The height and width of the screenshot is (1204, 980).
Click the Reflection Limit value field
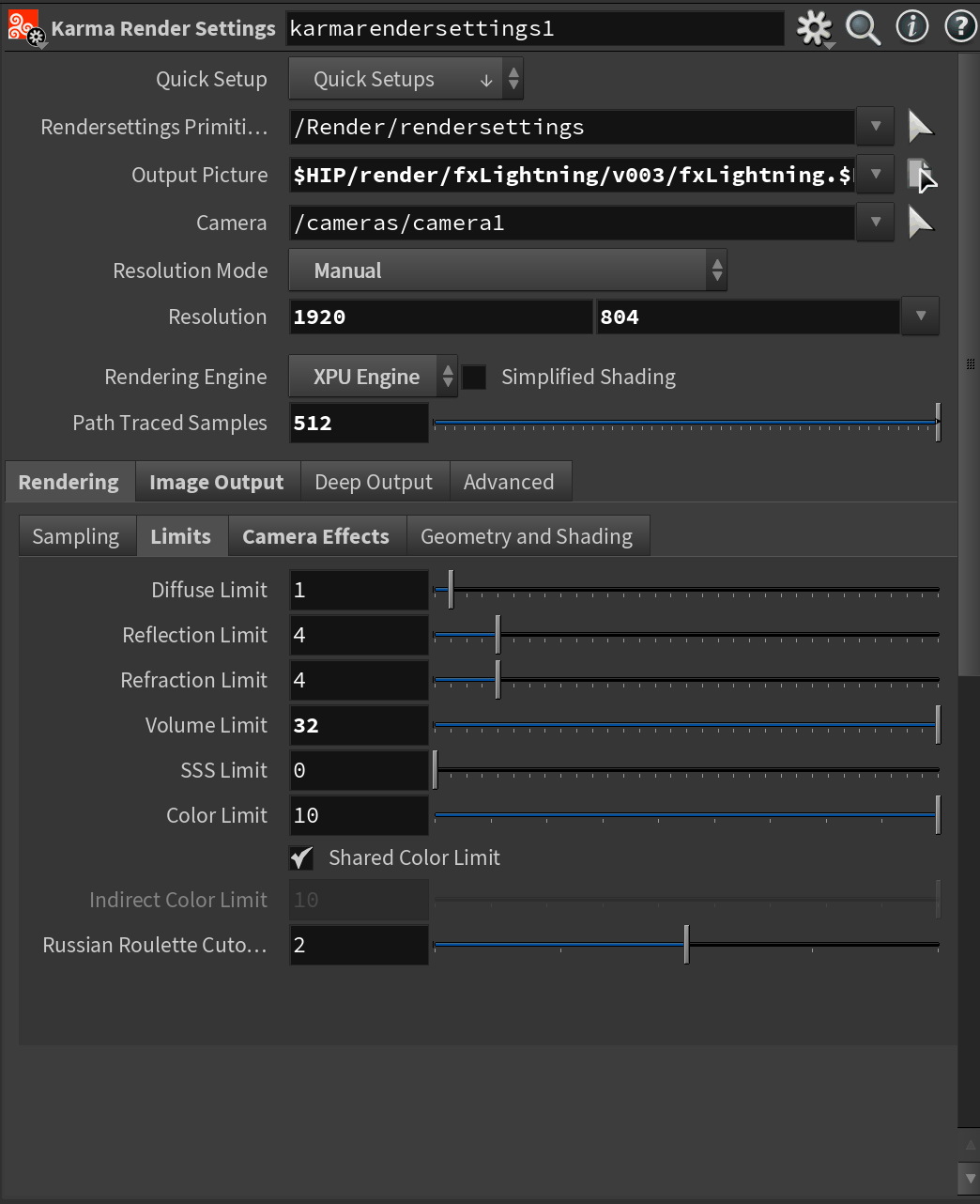pyautogui.click(x=359, y=635)
